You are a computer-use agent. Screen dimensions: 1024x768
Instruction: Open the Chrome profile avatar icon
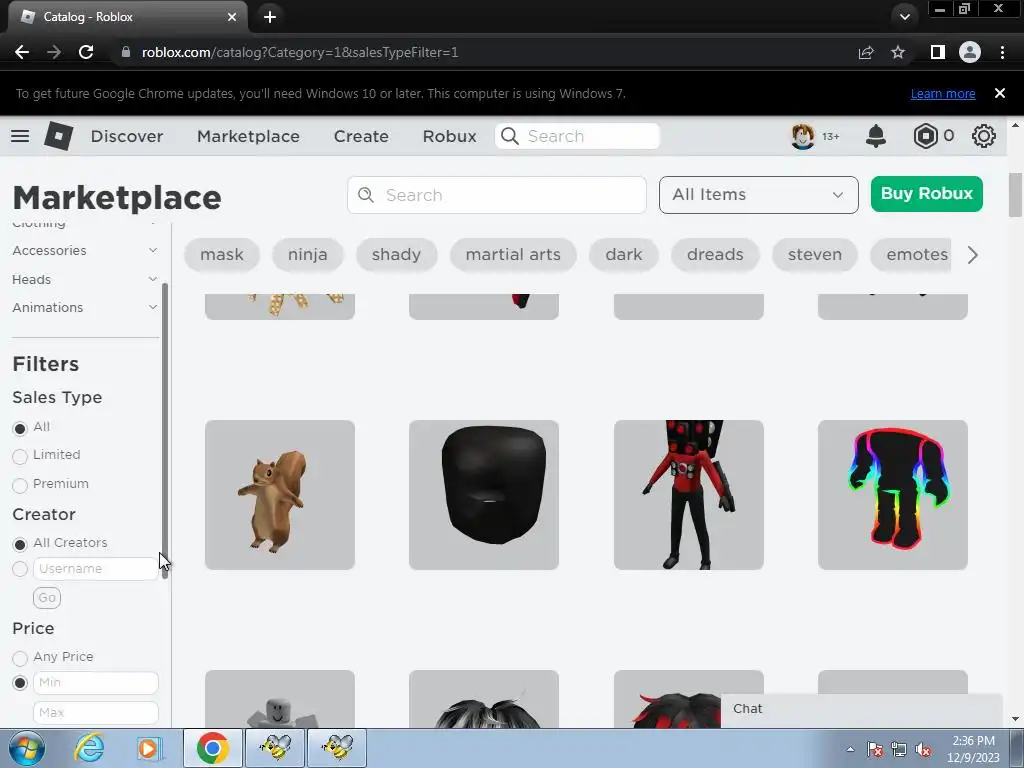[970, 52]
